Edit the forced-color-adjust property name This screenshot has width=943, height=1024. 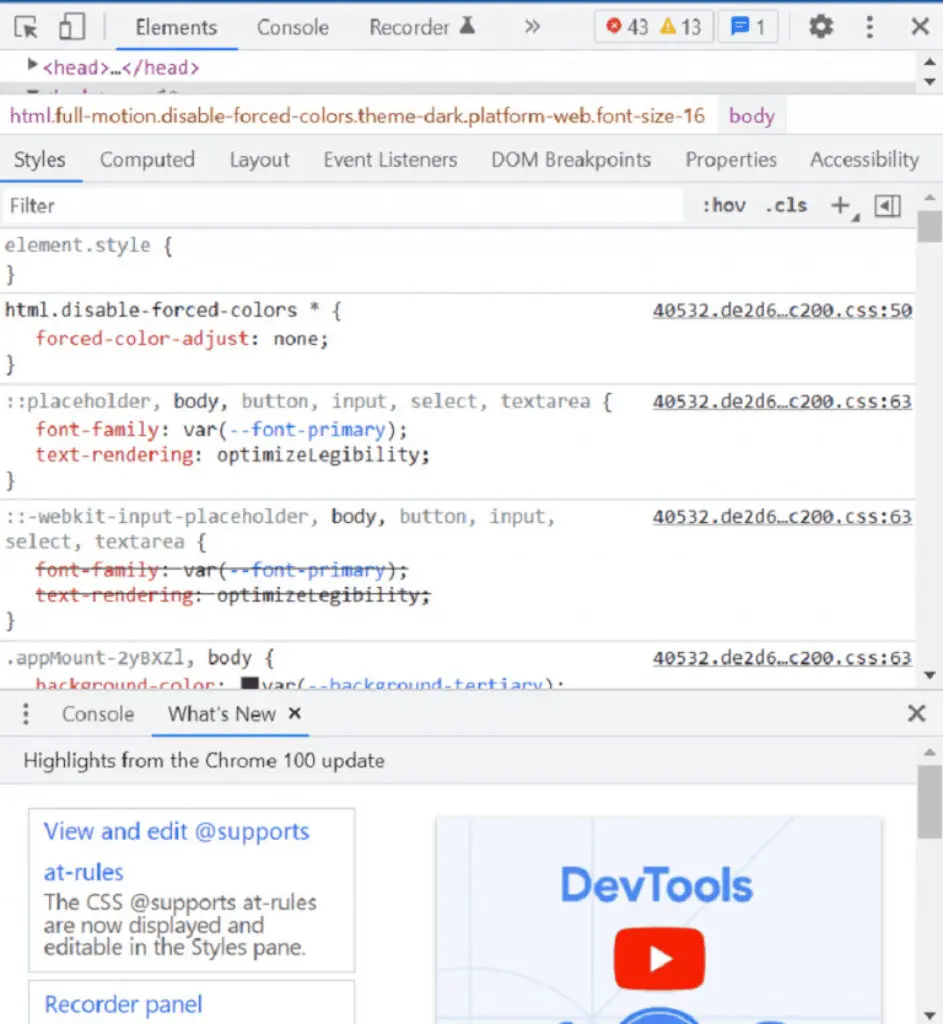[x=142, y=339]
